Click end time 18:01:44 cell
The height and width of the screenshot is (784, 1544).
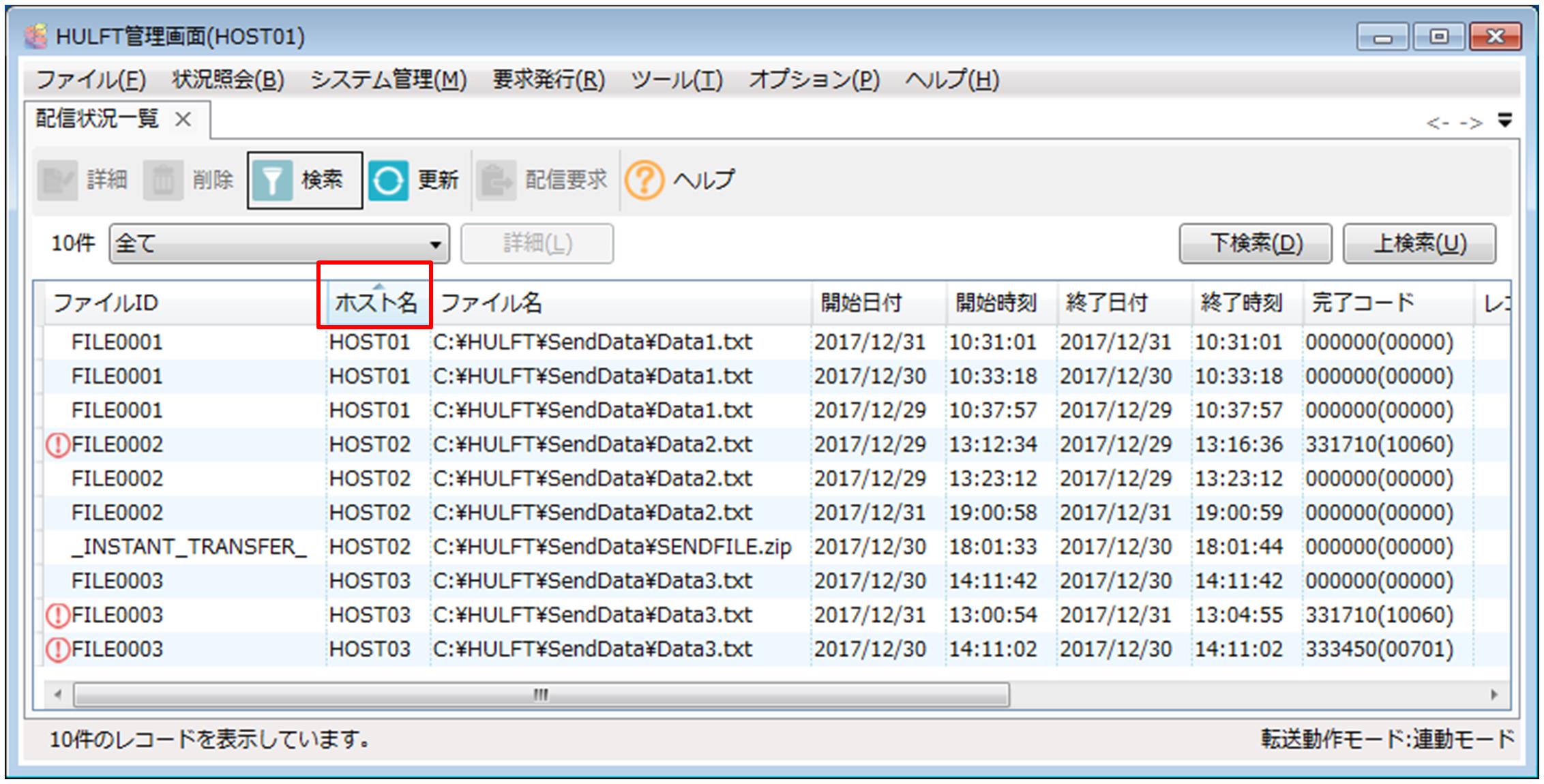pos(1238,547)
